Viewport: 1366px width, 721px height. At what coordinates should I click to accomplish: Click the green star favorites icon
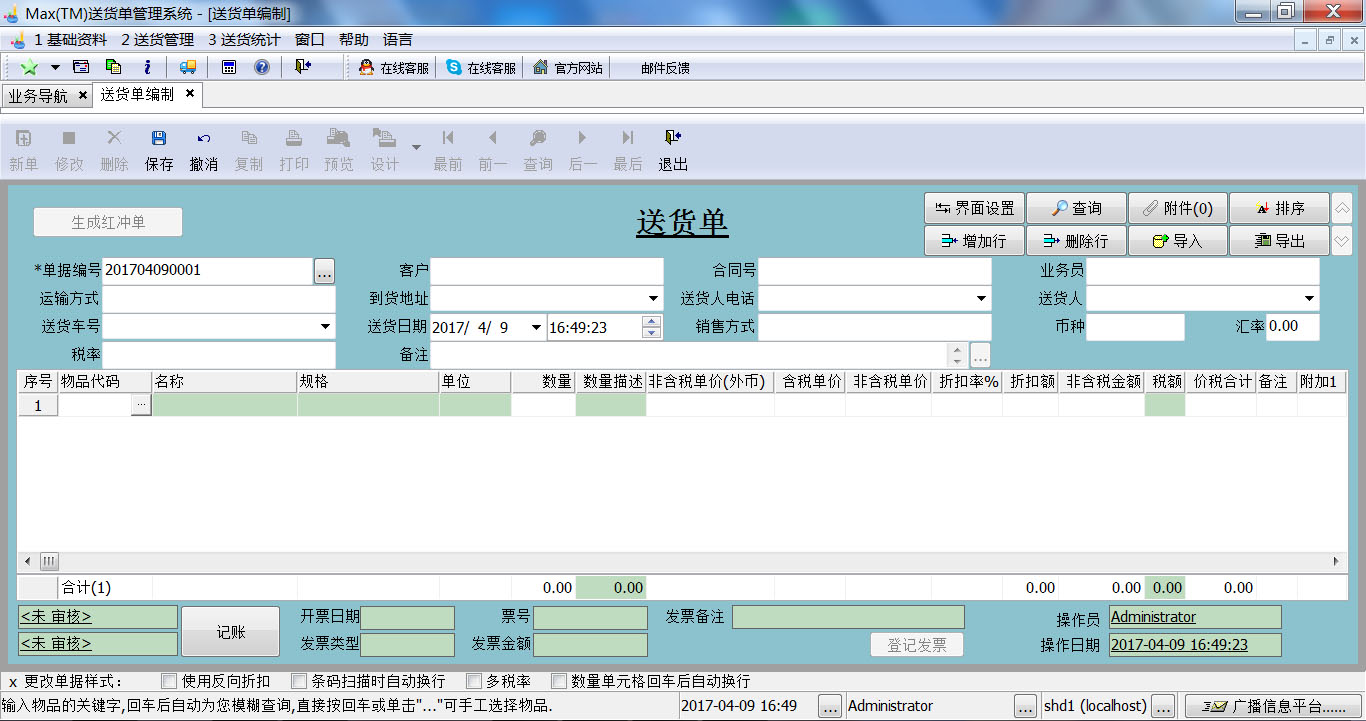coord(29,67)
